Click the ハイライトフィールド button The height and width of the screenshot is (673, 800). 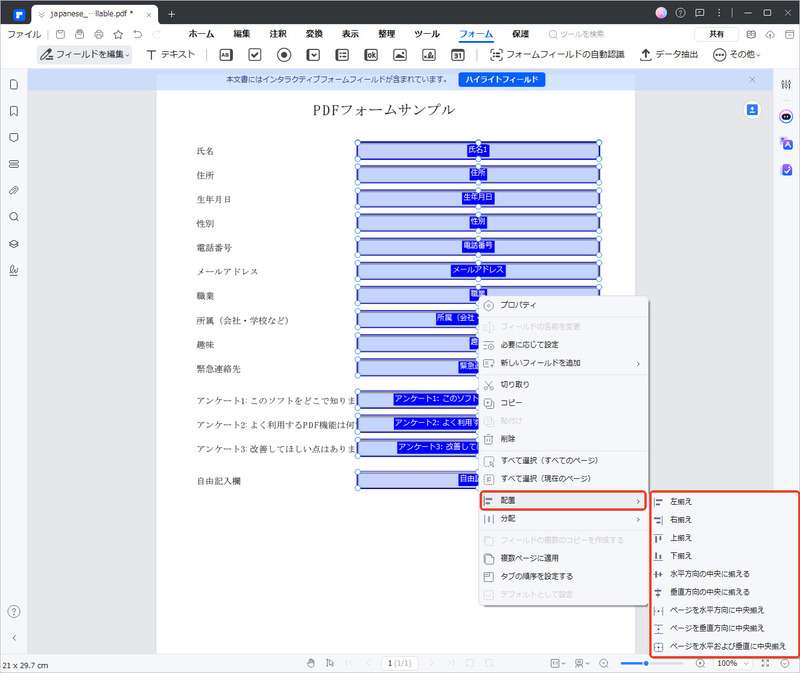click(x=502, y=80)
